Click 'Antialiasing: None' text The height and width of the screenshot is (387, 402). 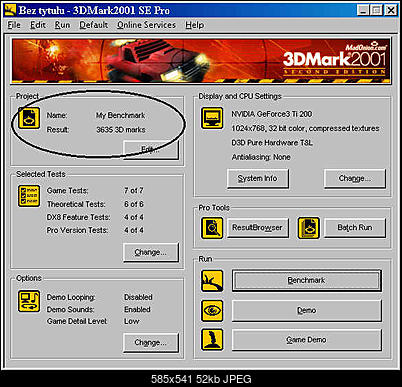tap(261, 157)
